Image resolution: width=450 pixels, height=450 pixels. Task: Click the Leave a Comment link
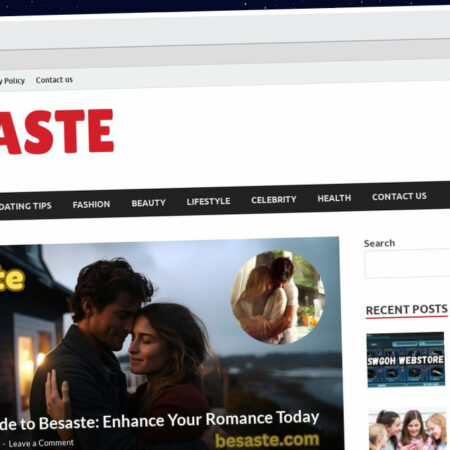(41, 443)
